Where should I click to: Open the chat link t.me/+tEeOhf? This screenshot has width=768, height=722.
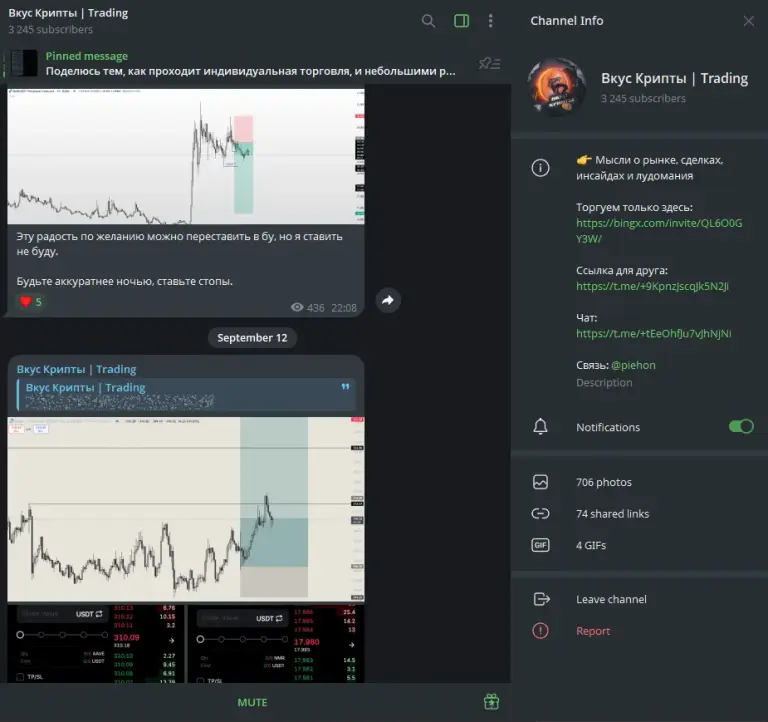point(653,334)
